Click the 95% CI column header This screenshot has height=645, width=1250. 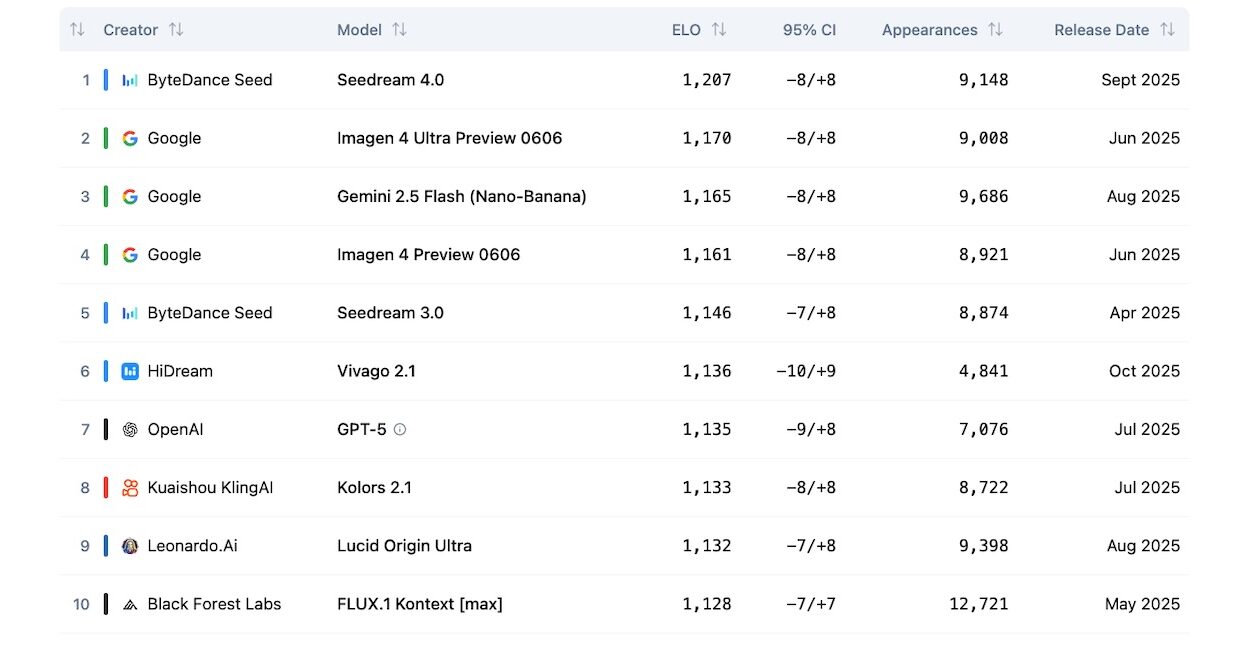809,30
